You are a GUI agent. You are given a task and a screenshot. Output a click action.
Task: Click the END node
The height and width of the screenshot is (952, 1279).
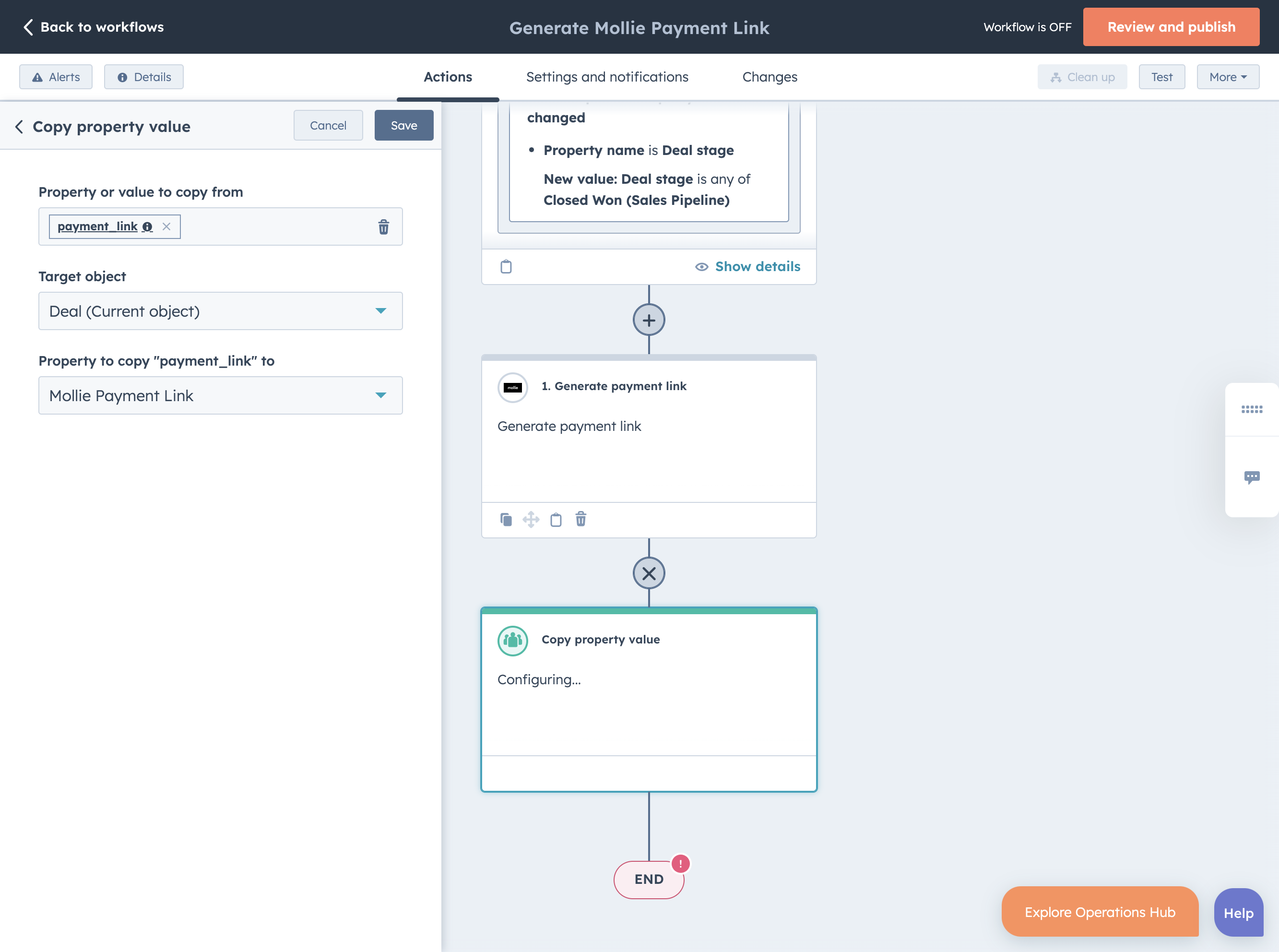coord(649,880)
